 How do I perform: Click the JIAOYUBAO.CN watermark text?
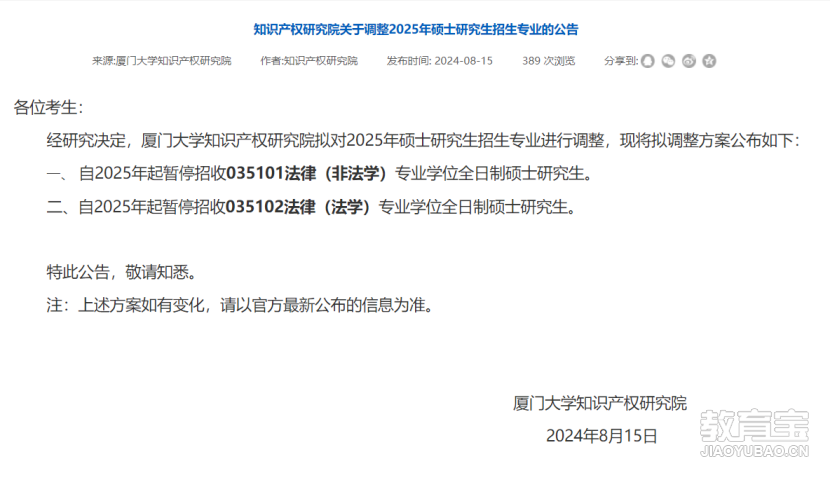tap(754, 451)
